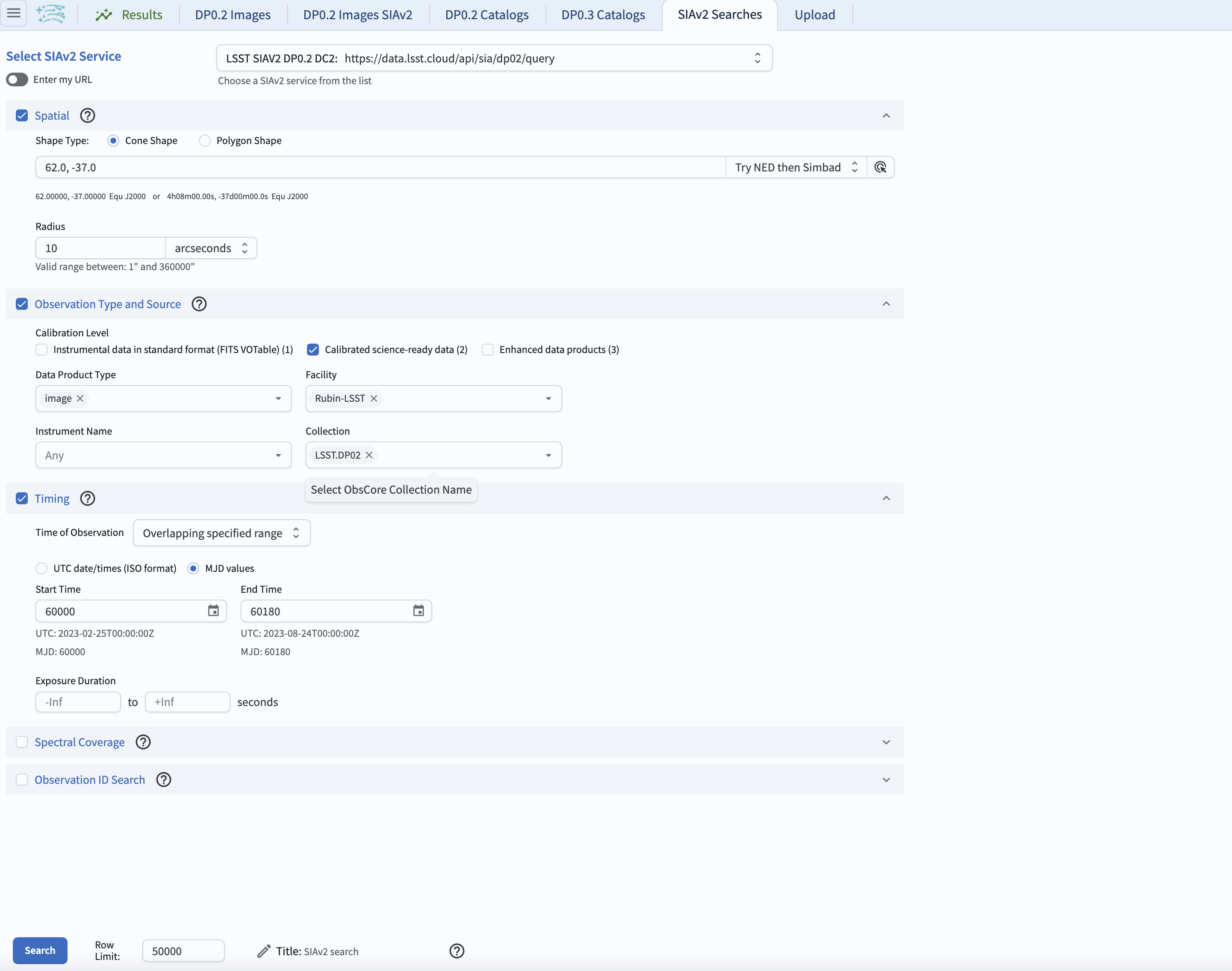Remove the LSST.DP02 collection chip
Viewport: 1232px width, 971px height.
[368, 455]
